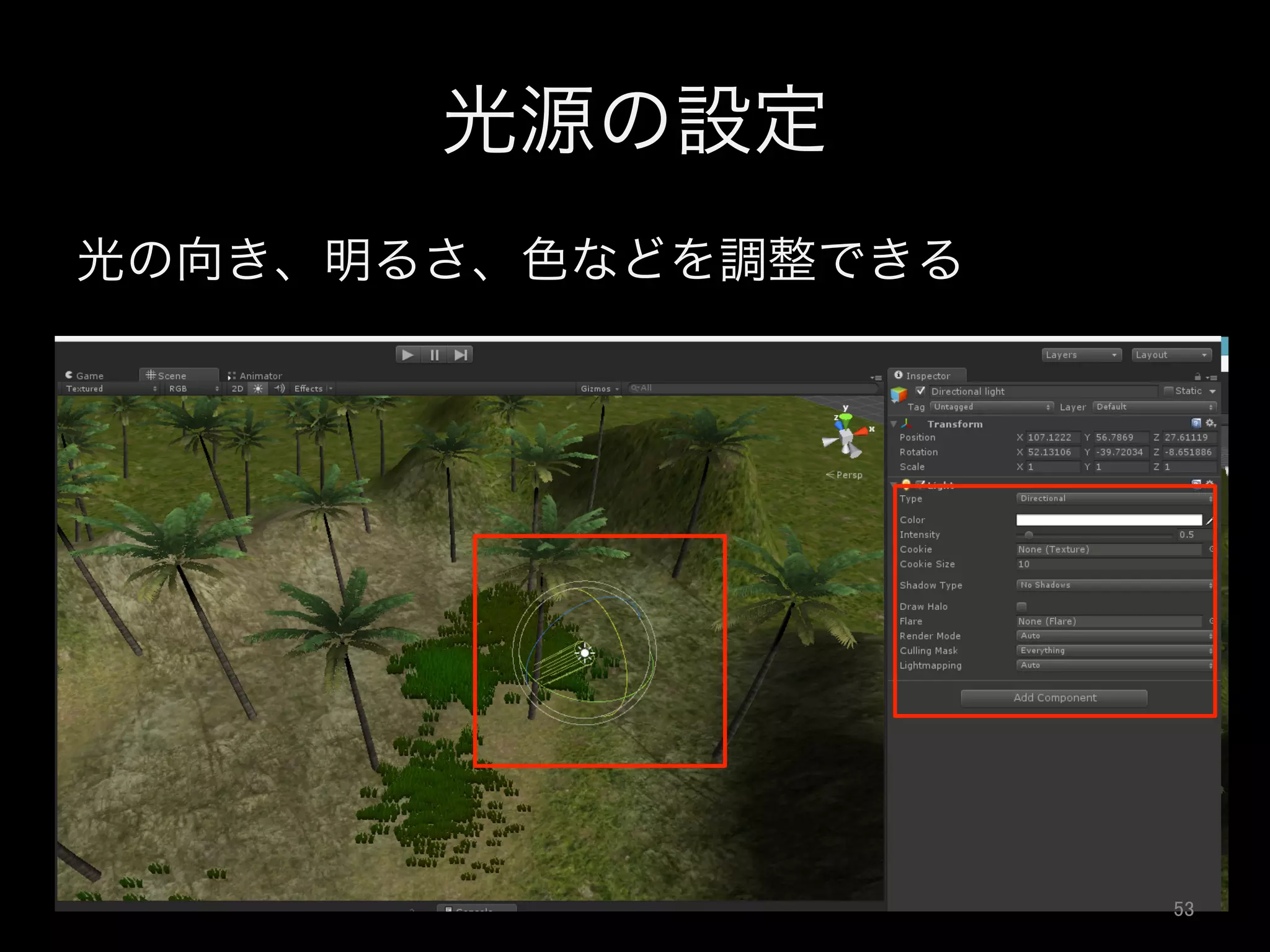The width and height of the screenshot is (1270, 952).
Task: Click the Inspector lock icon
Action: click(x=1197, y=377)
